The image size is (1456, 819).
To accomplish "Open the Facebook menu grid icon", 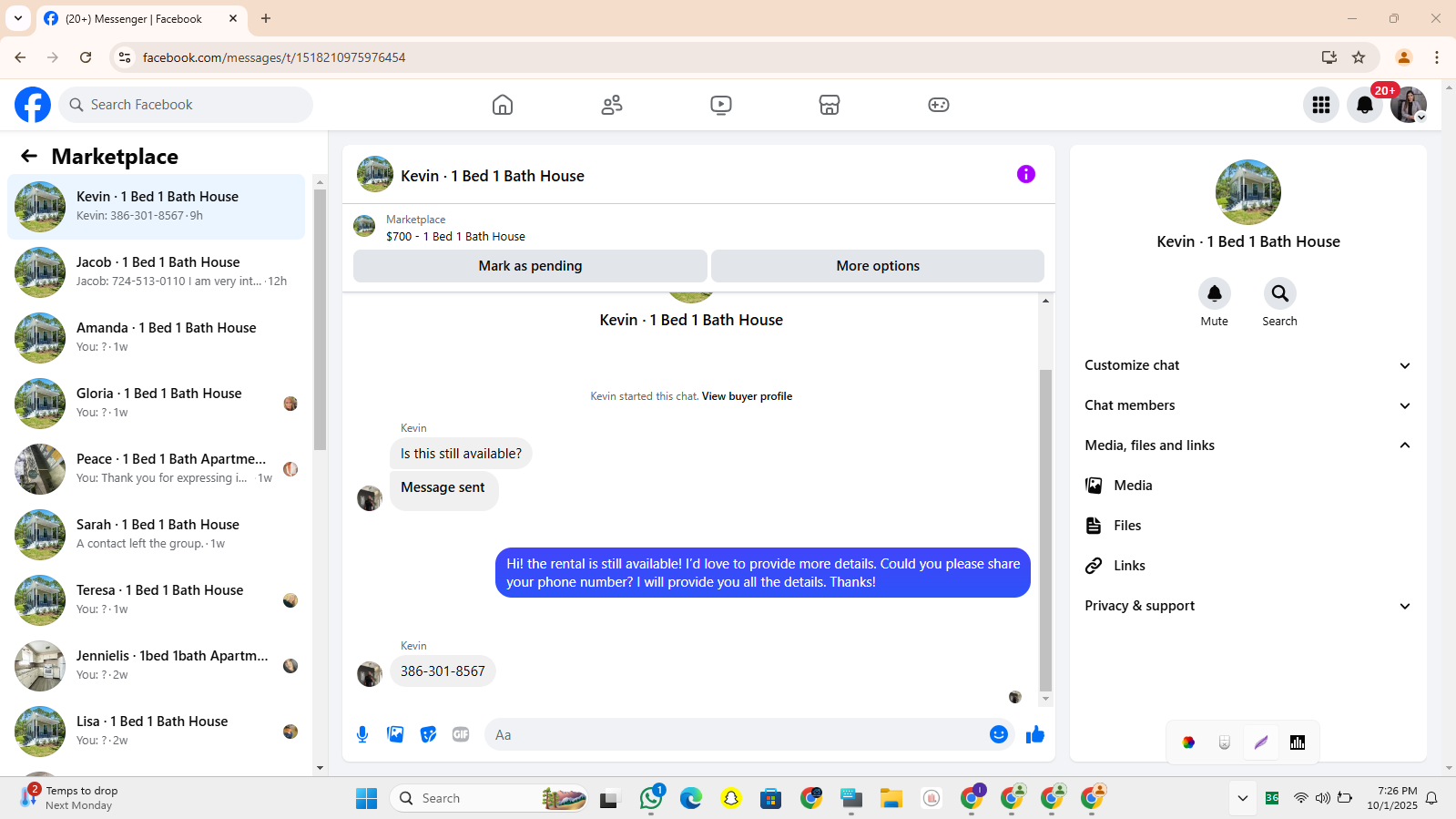I will pos(1321,105).
